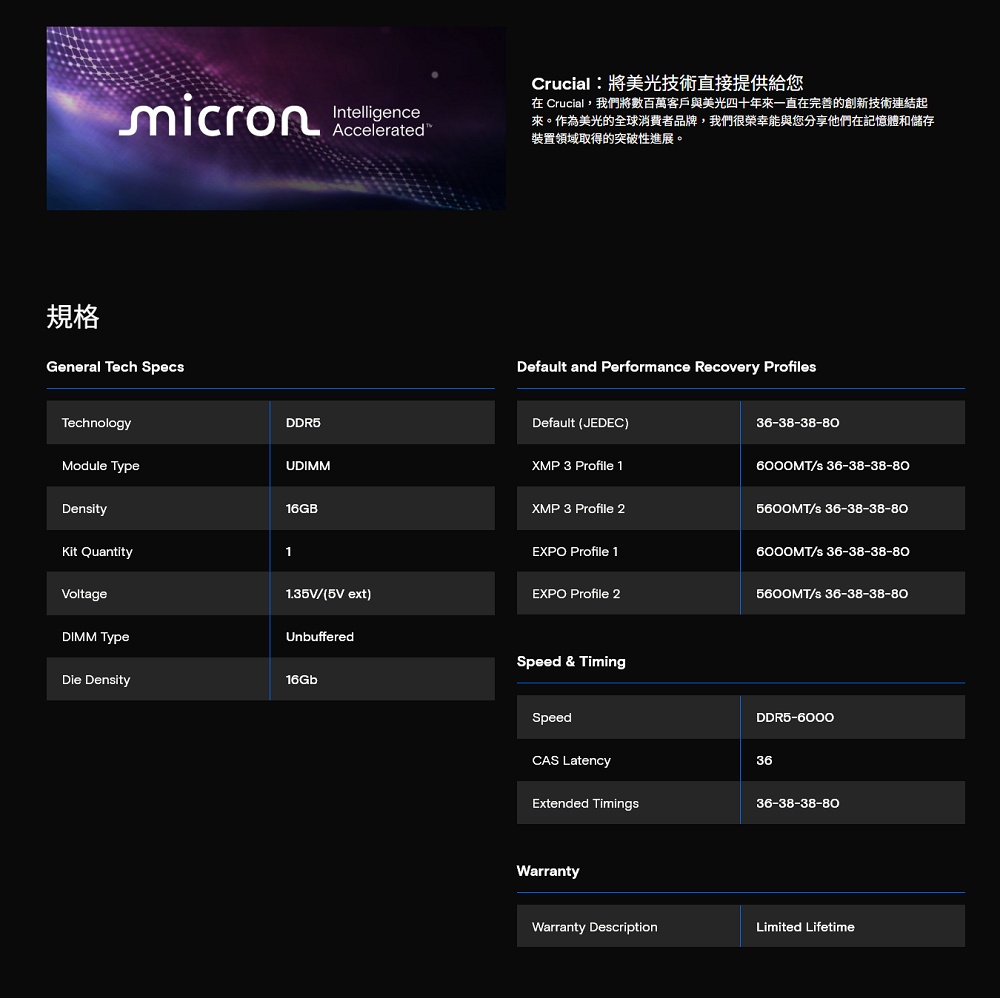The image size is (1000, 998).
Task: Click the 16GB density value
Action: coord(300,508)
